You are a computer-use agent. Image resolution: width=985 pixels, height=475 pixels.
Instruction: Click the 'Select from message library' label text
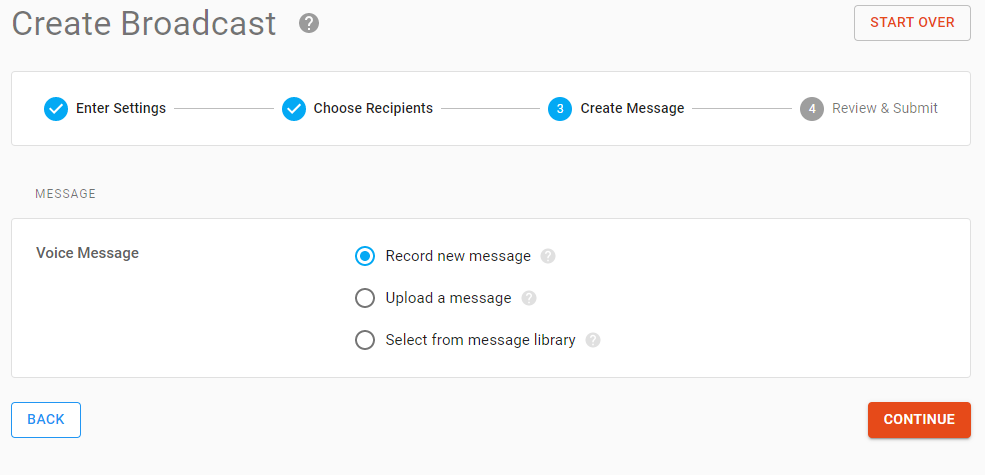pyautogui.click(x=481, y=340)
